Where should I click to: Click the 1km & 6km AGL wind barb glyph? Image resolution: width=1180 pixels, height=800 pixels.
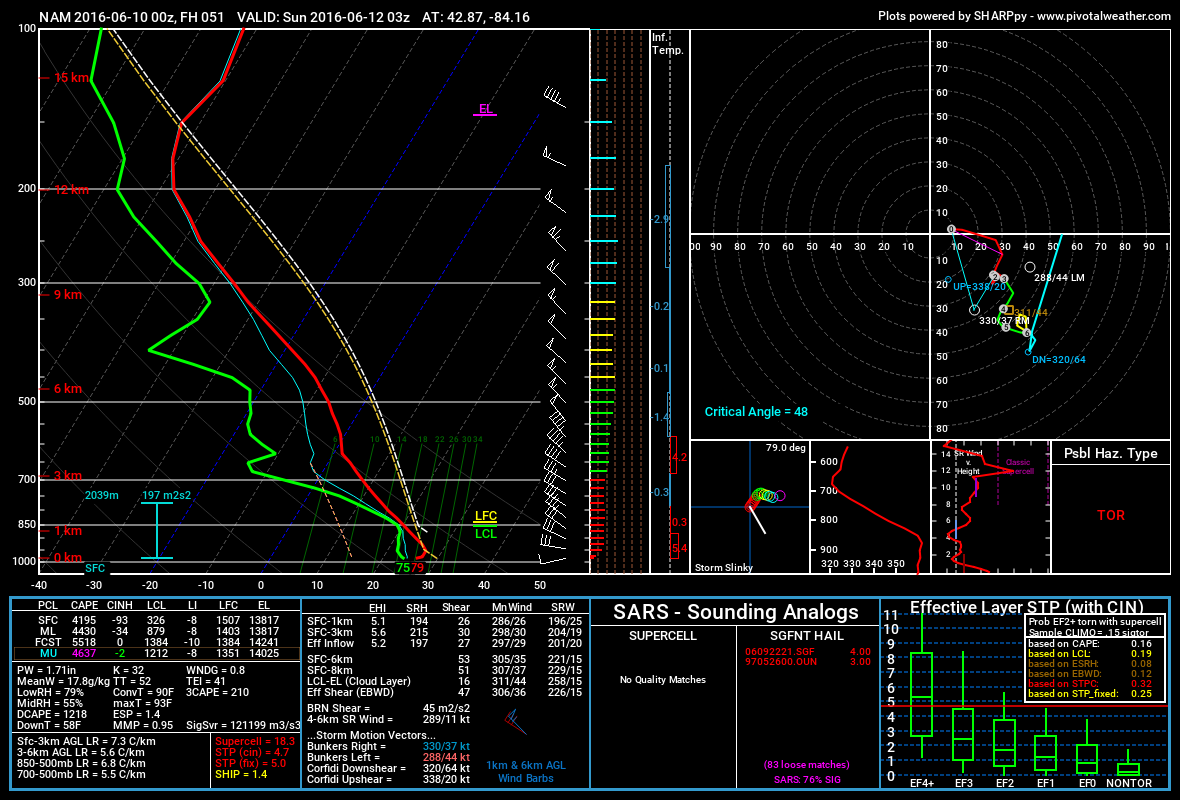click(x=515, y=722)
